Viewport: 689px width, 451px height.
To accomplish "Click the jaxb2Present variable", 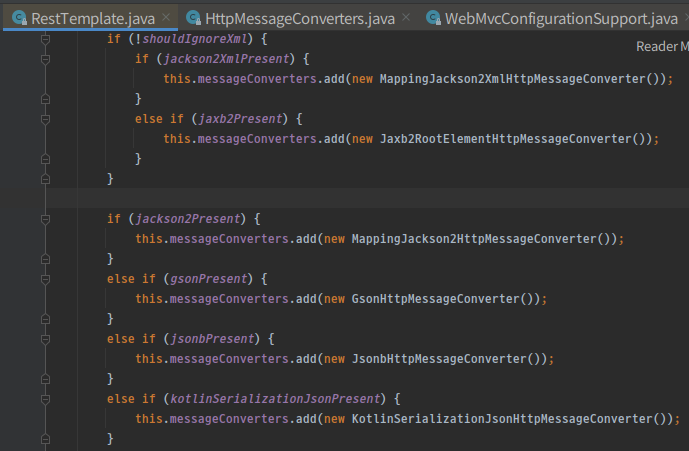I will click(x=240, y=119).
